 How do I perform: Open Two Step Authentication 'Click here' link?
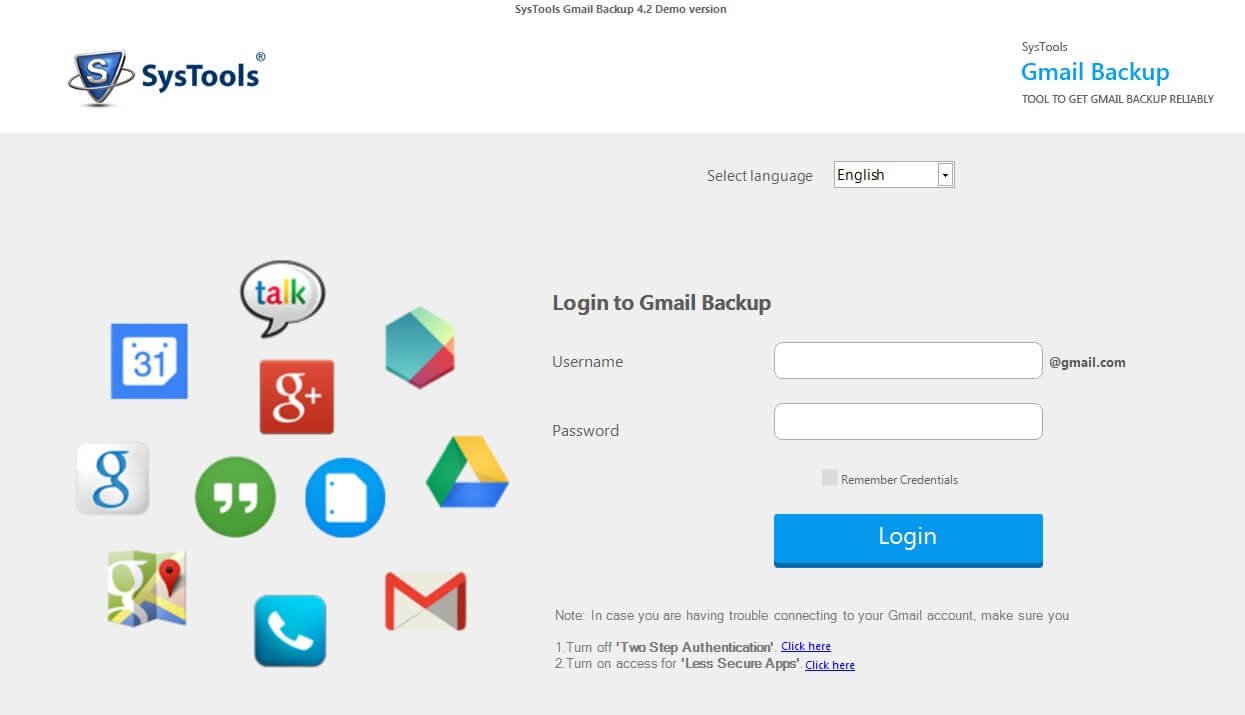point(806,647)
